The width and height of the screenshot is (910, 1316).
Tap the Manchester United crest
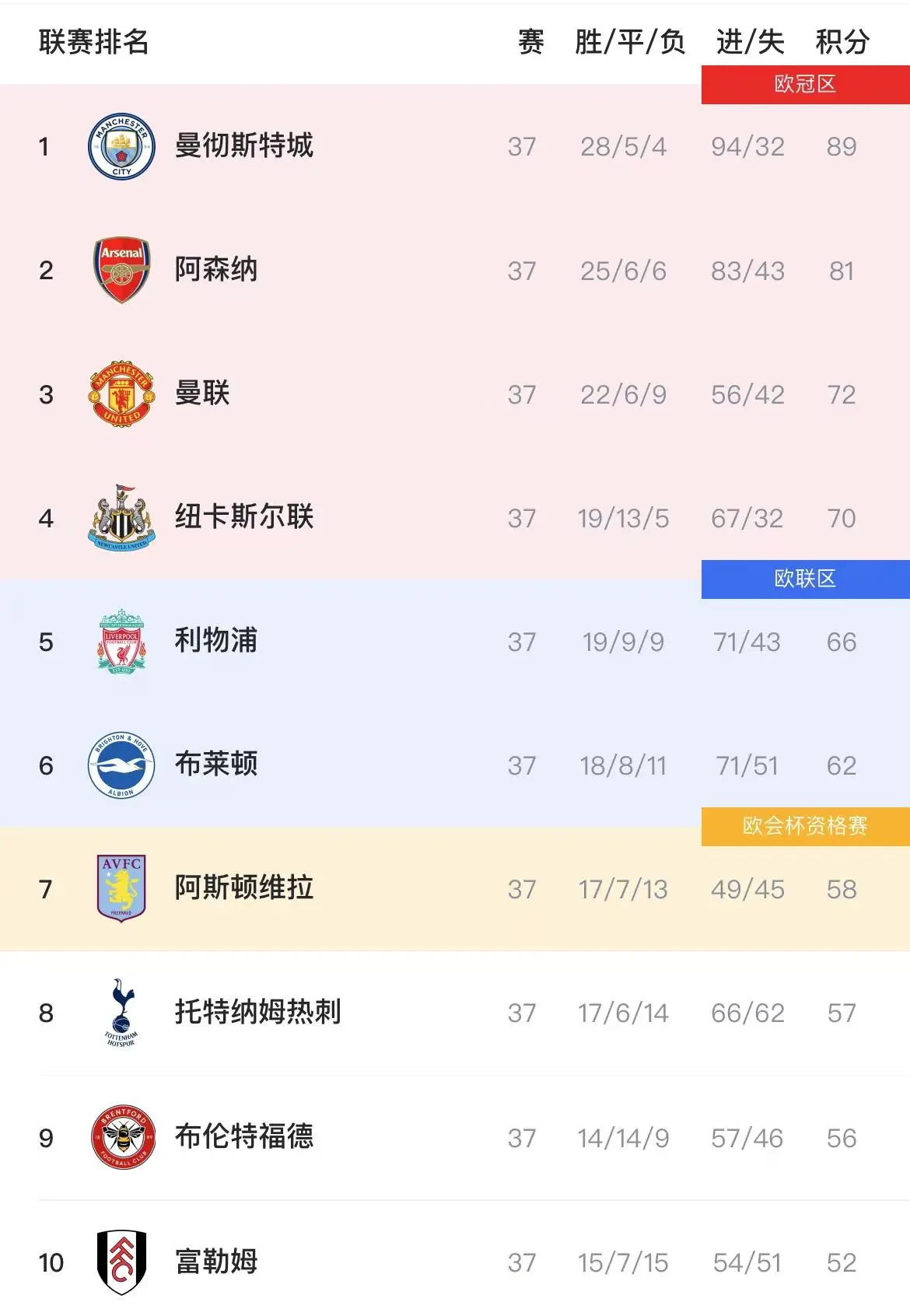[x=121, y=394]
